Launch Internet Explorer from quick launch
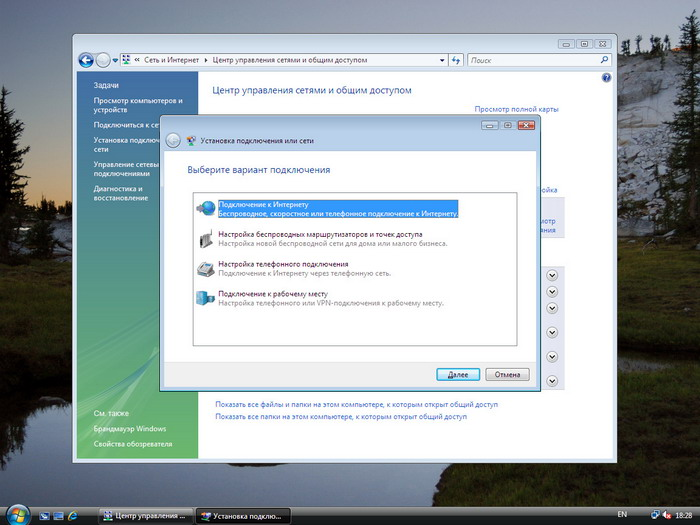This screenshot has width=700, height=525. [72, 516]
